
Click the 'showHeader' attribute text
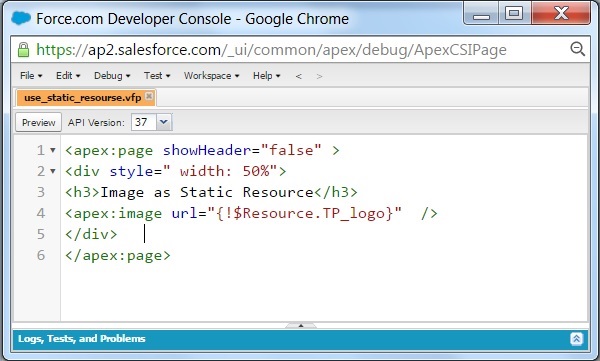(x=207, y=150)
